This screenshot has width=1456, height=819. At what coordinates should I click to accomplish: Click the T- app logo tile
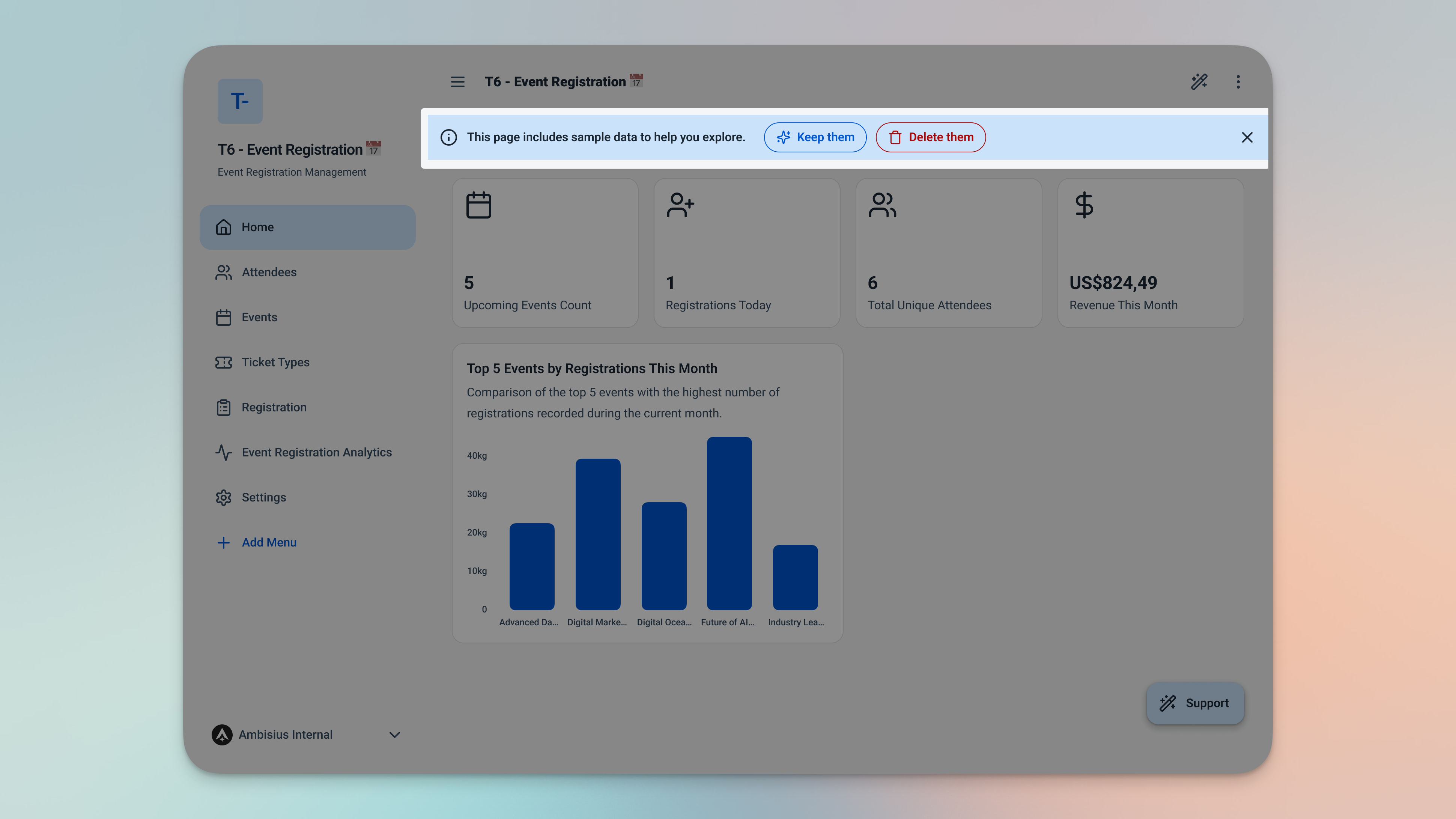[240, 101]
